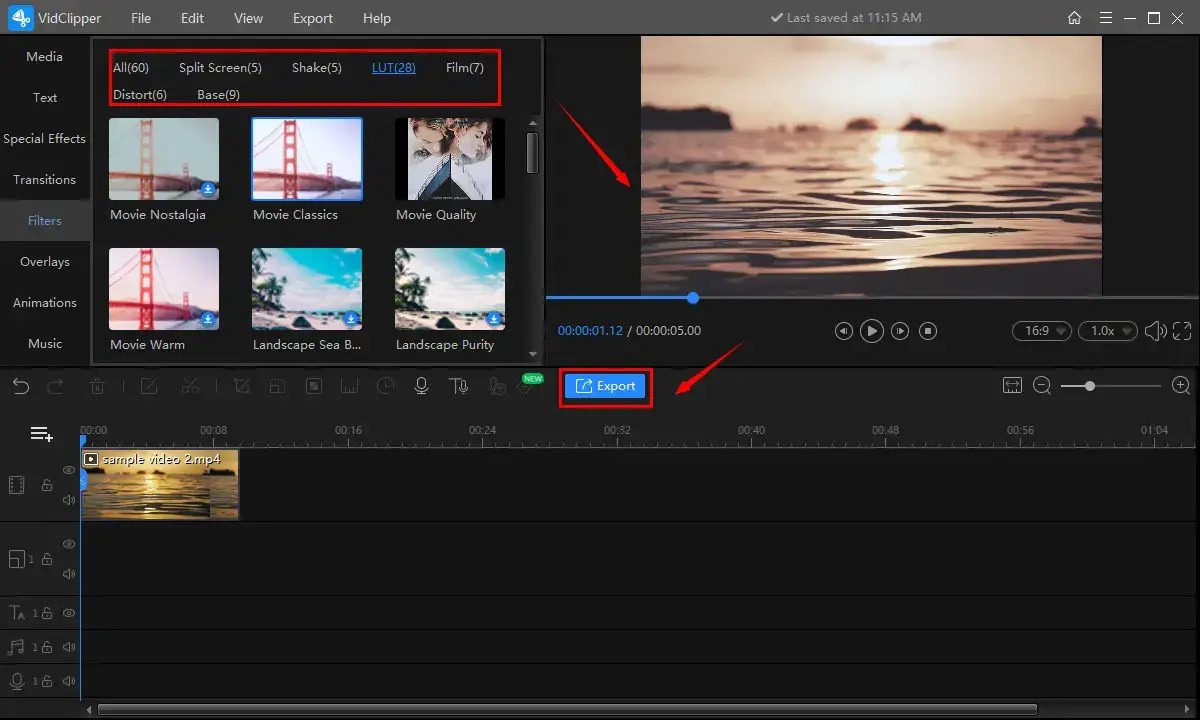Screen dimensions: 1200x720
Task: Click the Redo icon above the timeline
Action: [x=57, y=386]
